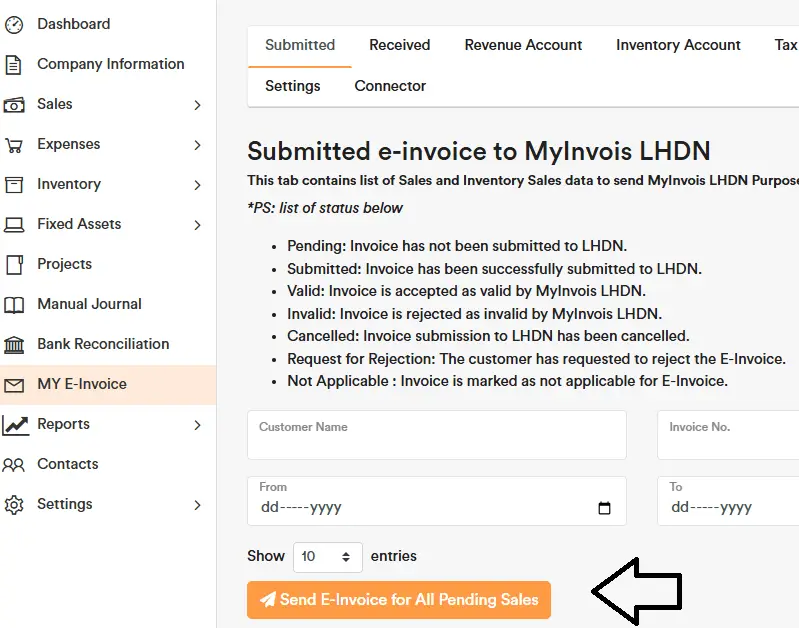Expand the Expenses submenu chevron
The height and width of the screenshot is (628, 799).
197,145
